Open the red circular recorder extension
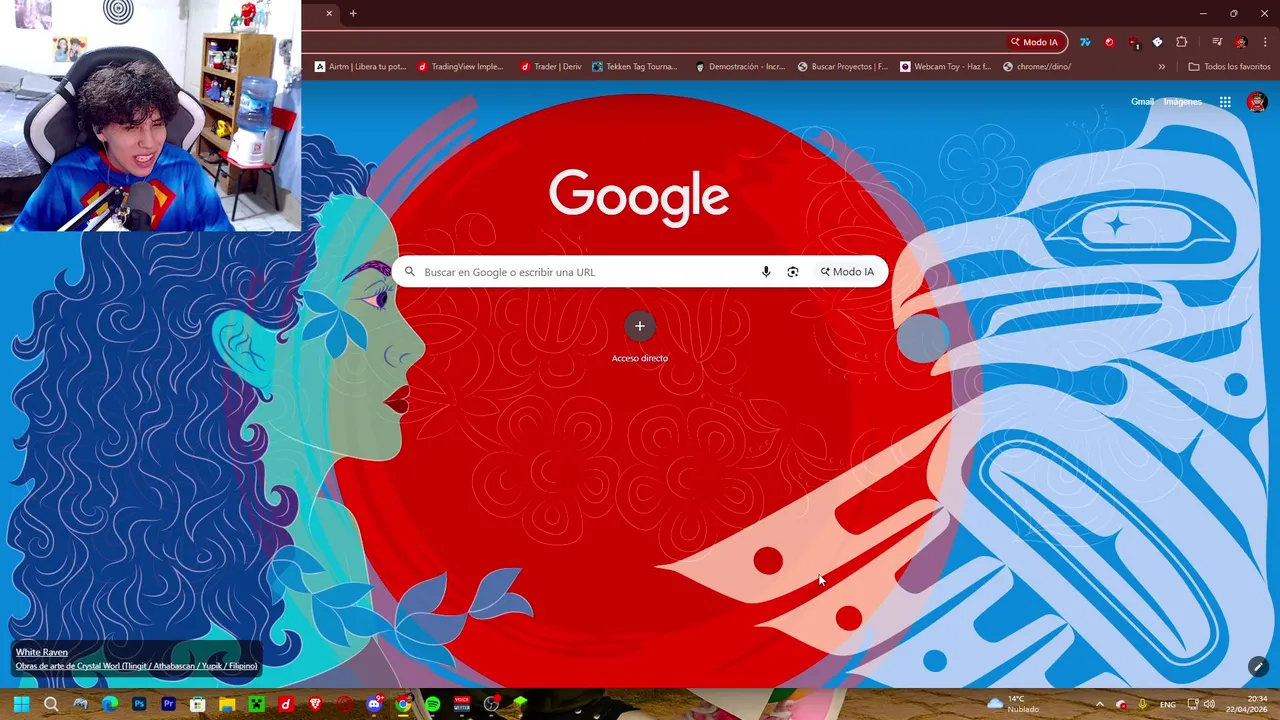1280x720 pixels. pos(1109,42)
